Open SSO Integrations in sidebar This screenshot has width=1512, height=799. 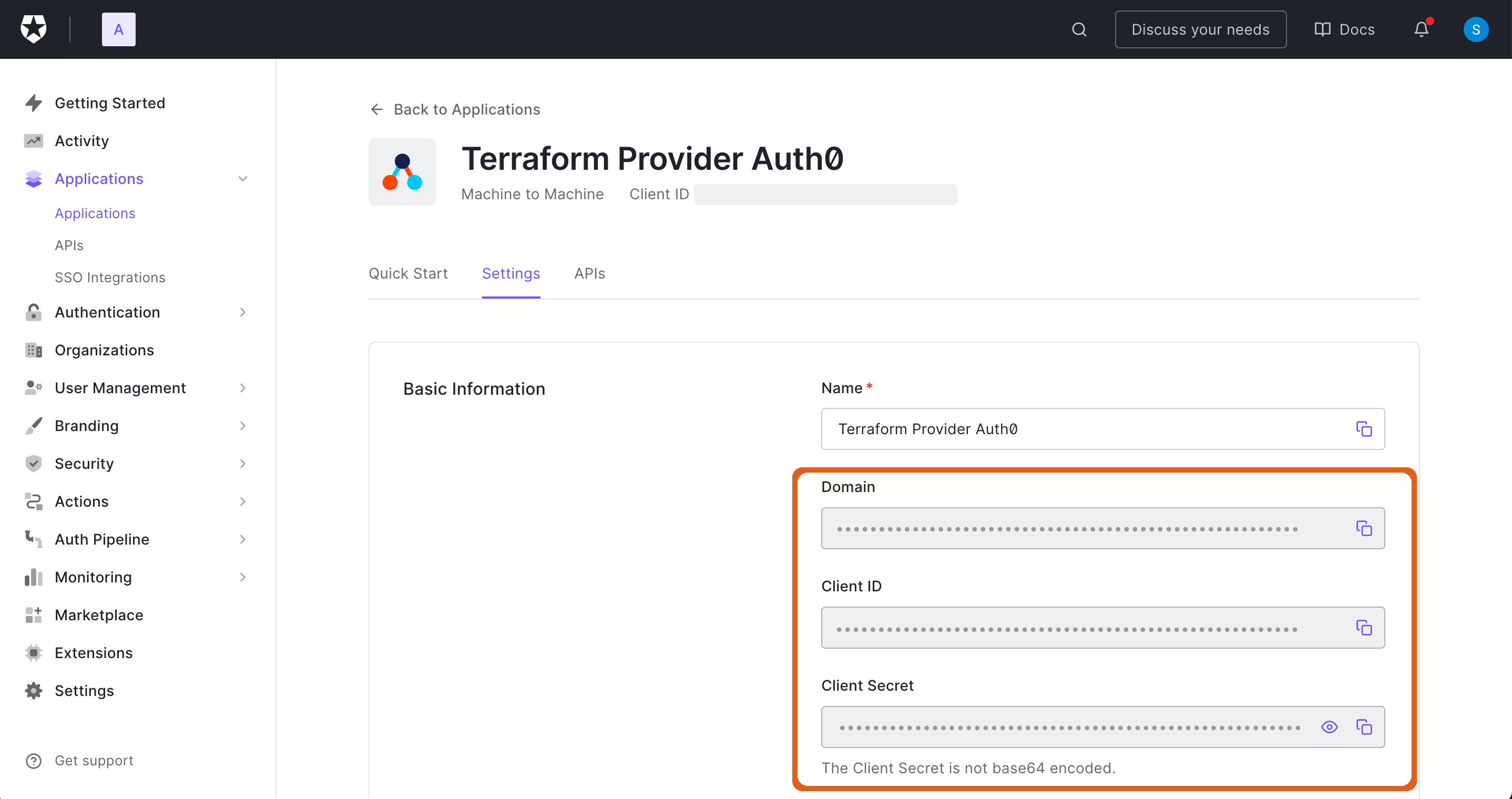(x=110, y=277)
